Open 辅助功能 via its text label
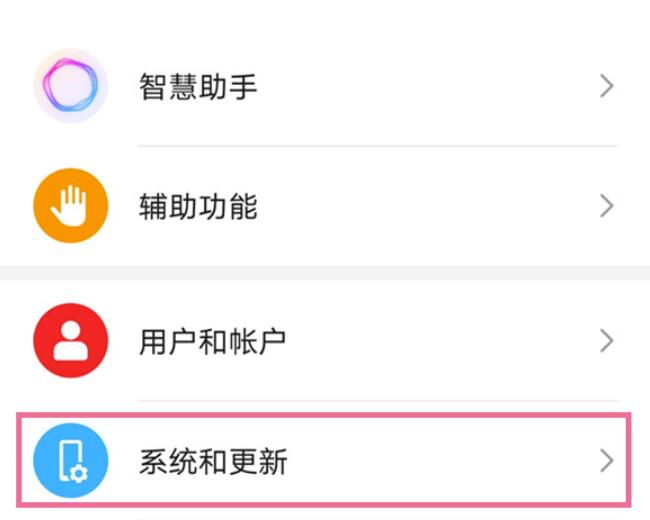This screenshot has width=650, height=520. point(198,206)
